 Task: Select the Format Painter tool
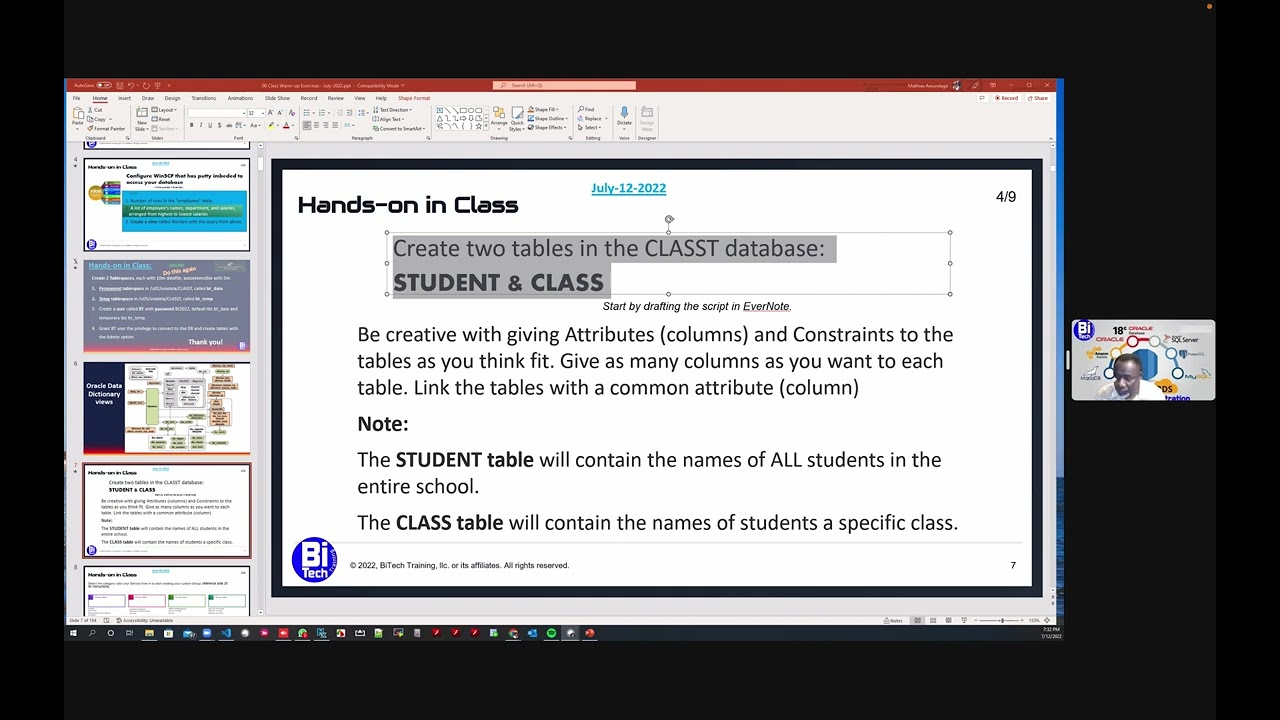(x=106, y=129)
